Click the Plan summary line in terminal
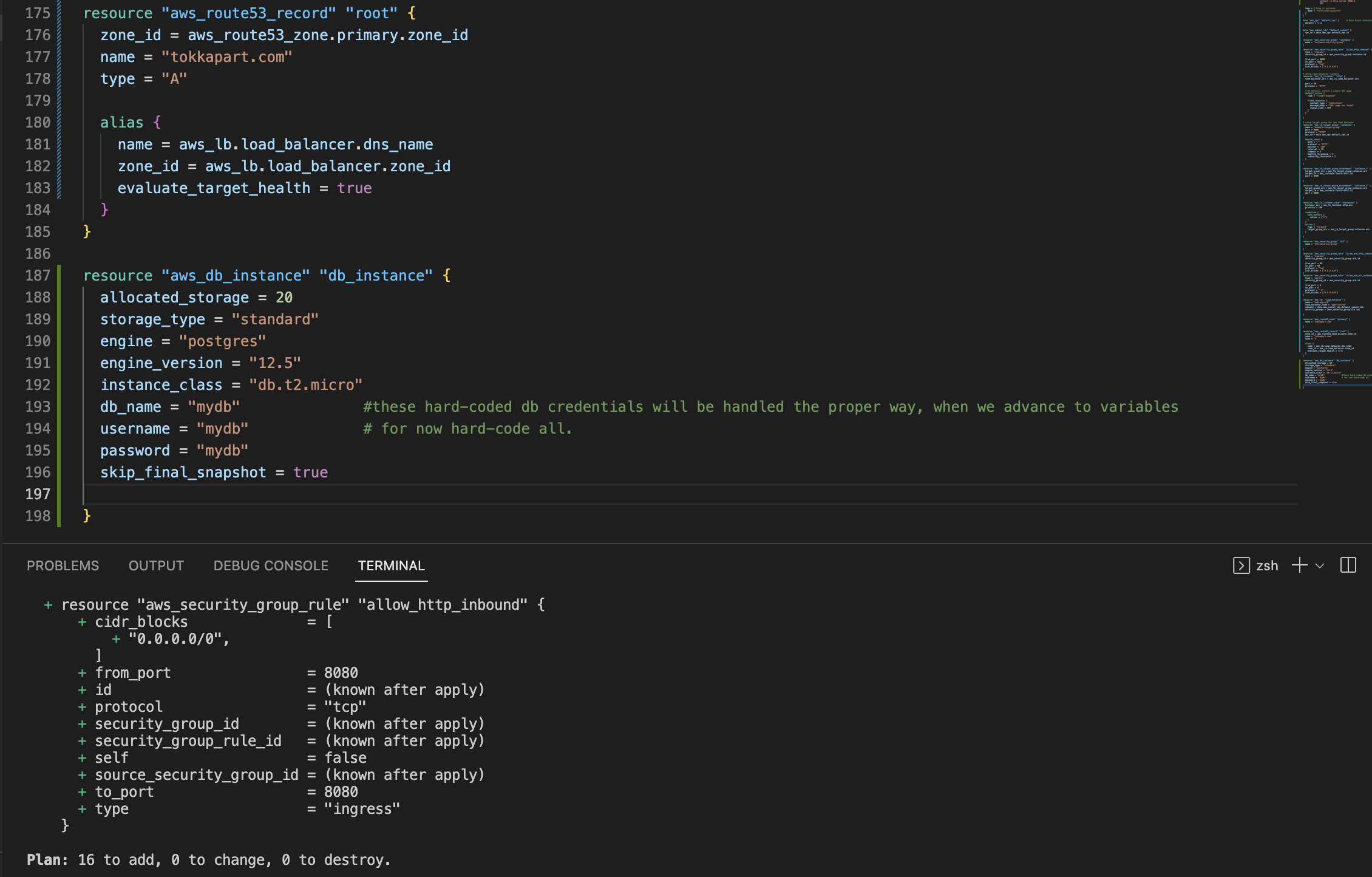The image size is (1372, 877). [208, 860]
